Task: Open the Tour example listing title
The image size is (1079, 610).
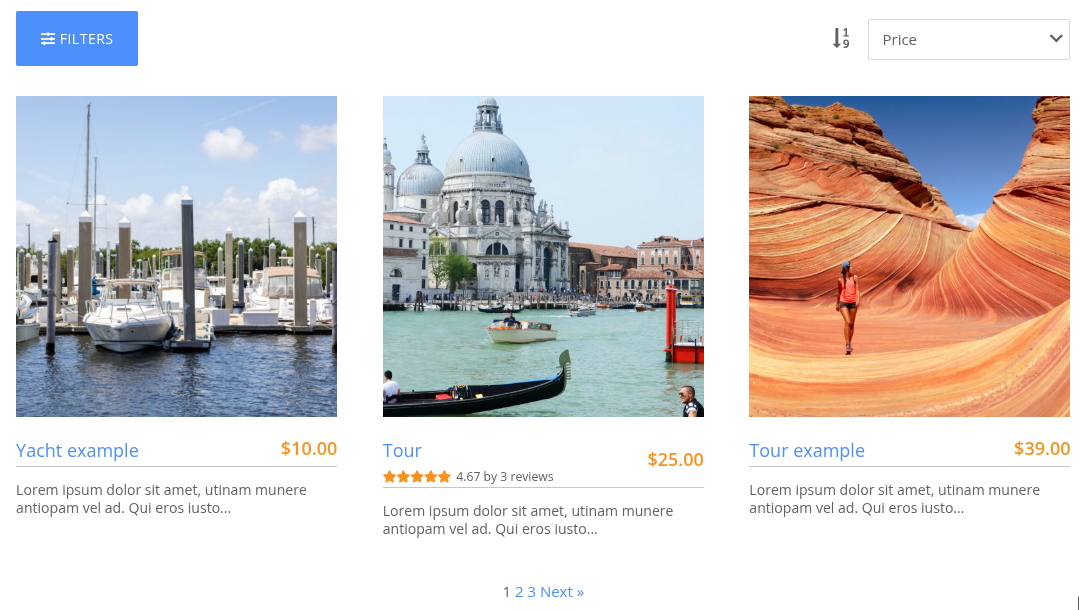Action: pos(806,450)
